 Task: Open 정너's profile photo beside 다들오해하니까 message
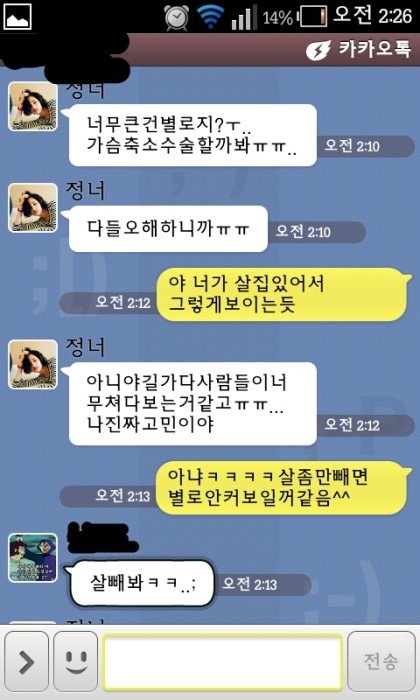[33, 208]
